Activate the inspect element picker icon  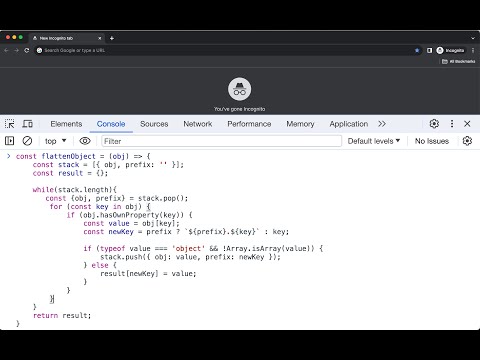pyautogui.click(x=10, y=124)
